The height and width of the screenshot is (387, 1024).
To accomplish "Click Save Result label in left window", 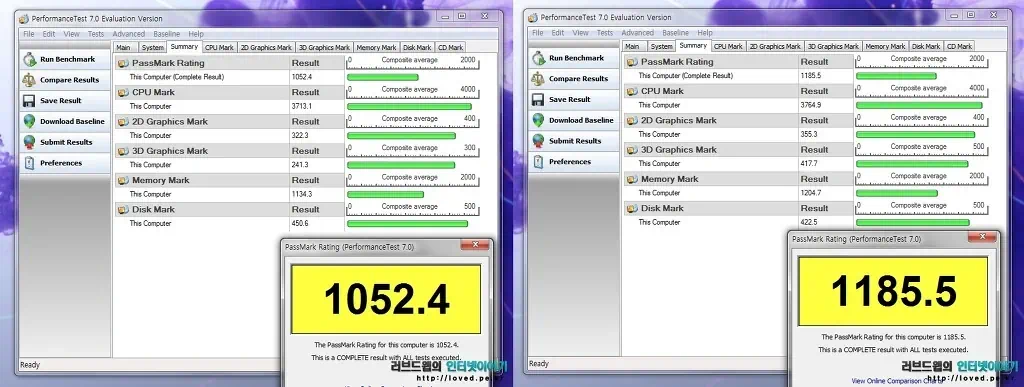I will click(61, 101).
